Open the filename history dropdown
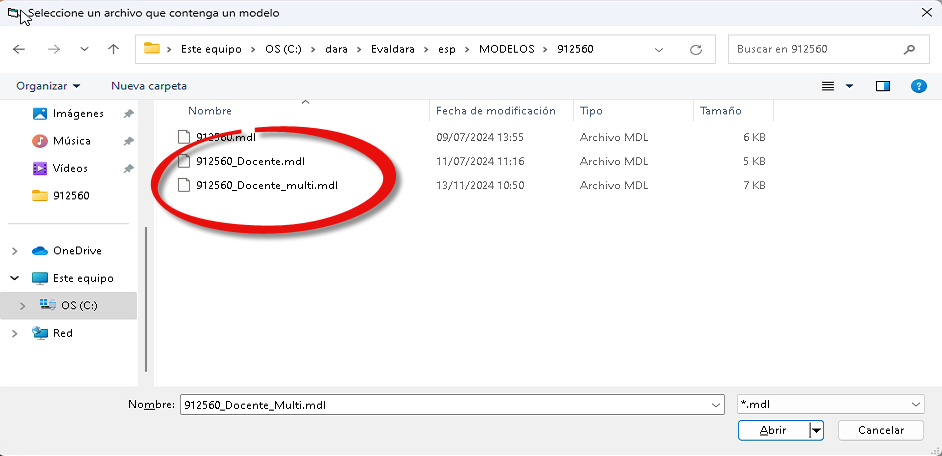 click(x=716, y=405)
